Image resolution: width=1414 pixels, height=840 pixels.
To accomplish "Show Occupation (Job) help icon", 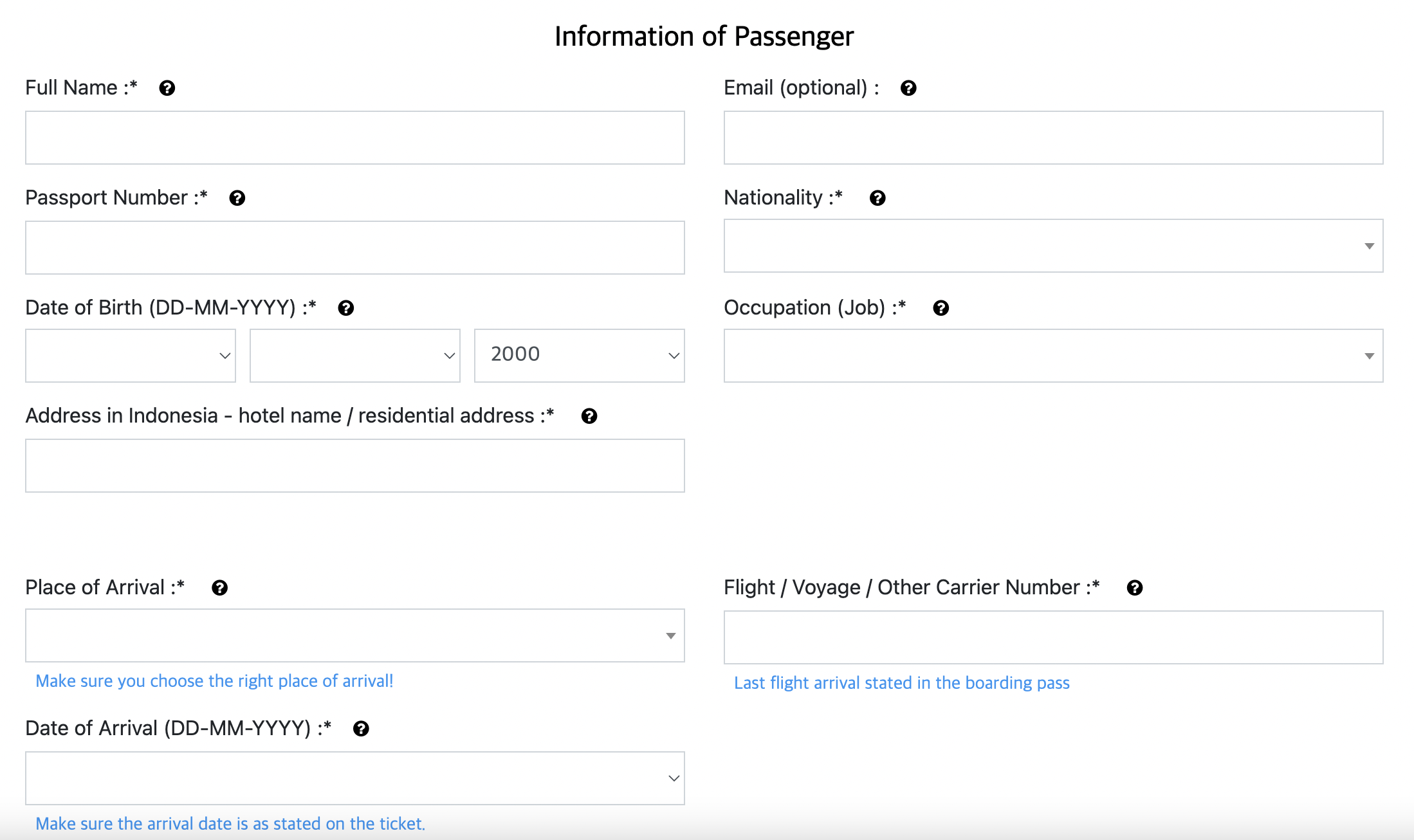I will 941,308.
